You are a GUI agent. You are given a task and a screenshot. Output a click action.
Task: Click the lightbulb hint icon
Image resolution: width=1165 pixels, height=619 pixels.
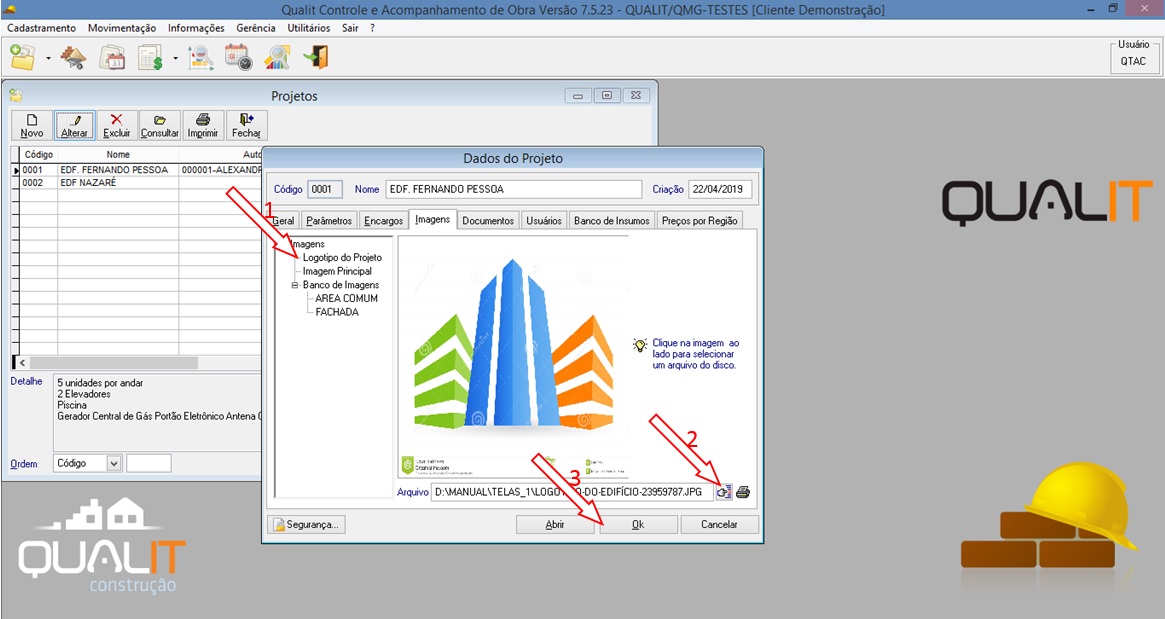[x=640, y=346]
